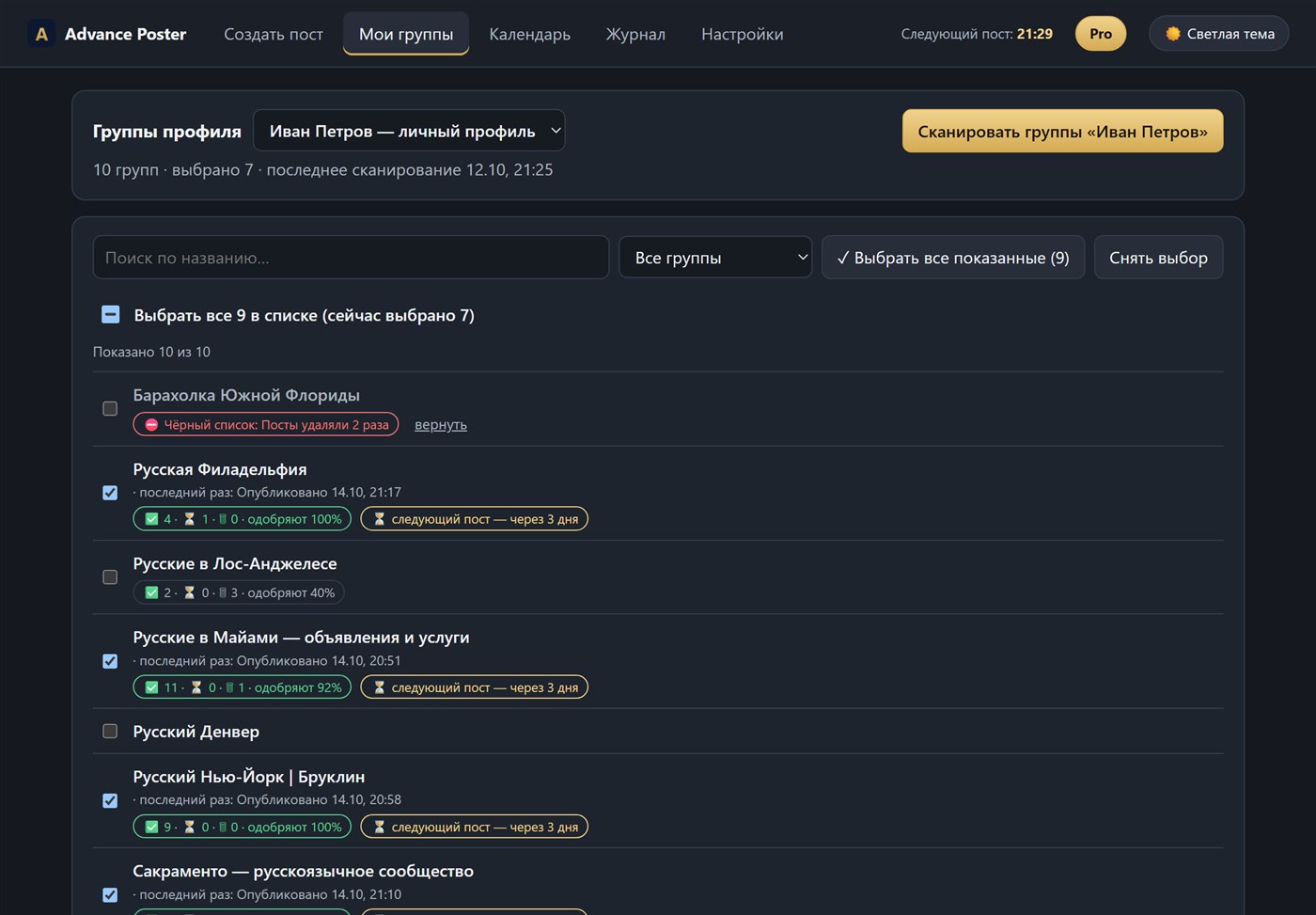Click 'Выбрать все показанные (9)' button

pos(953,257)
